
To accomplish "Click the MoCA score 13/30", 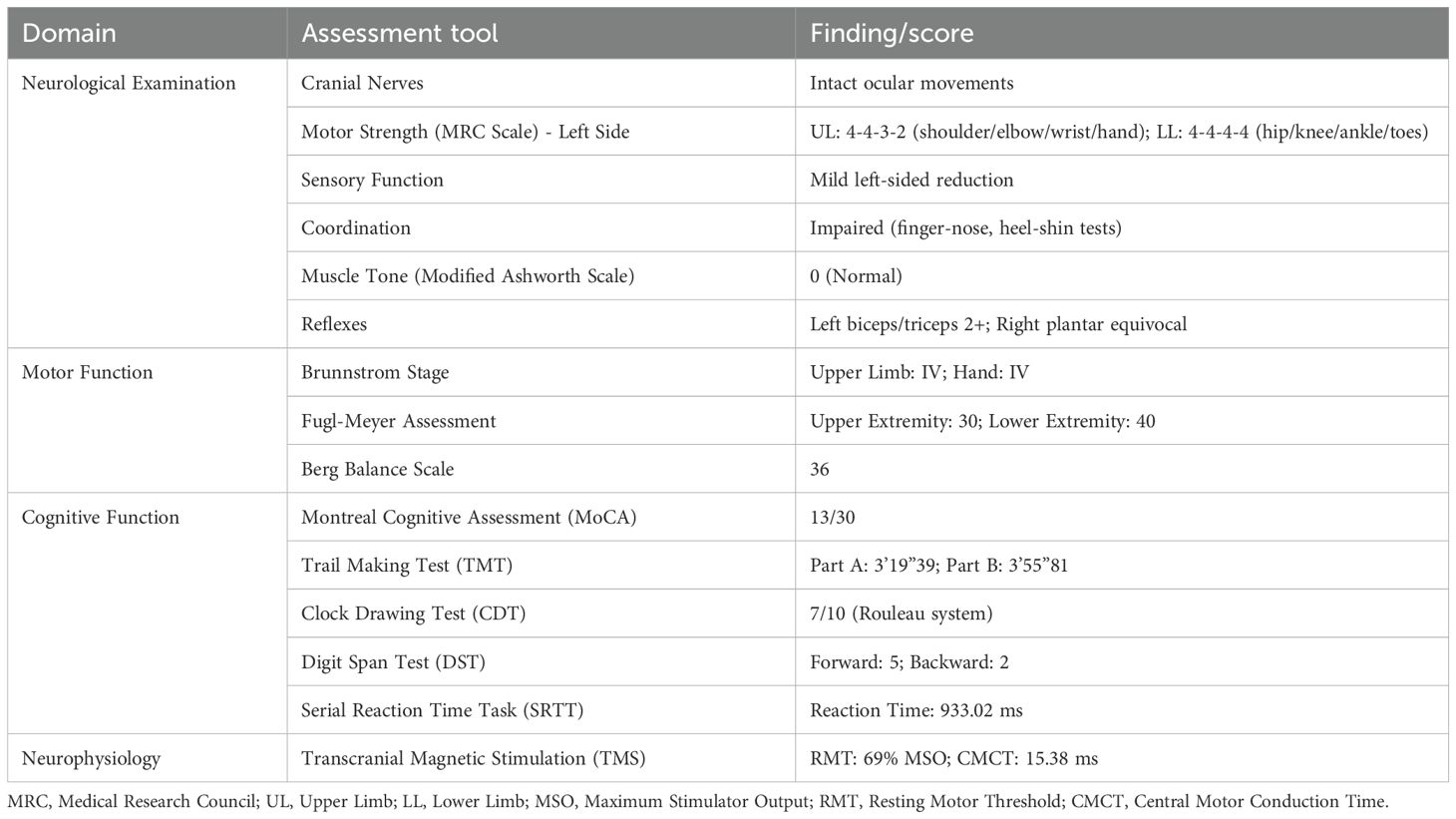I will tap(833, 518).
